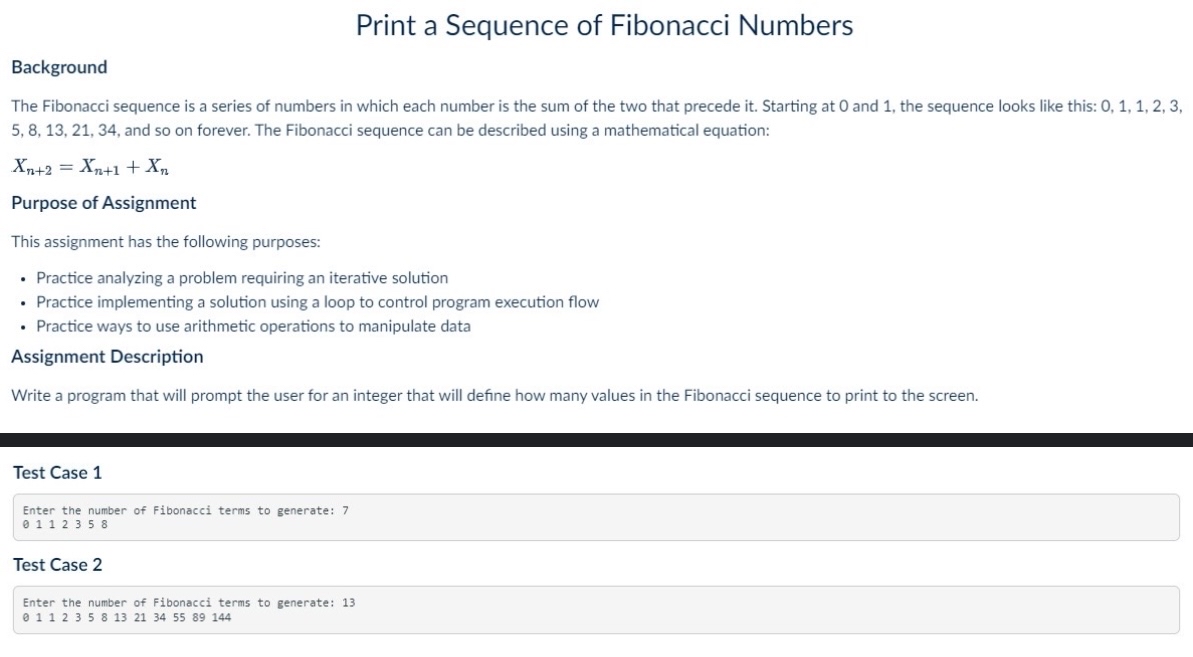Click the Test Case 2 prompt line ending in 13

click(x=188, y=603)
